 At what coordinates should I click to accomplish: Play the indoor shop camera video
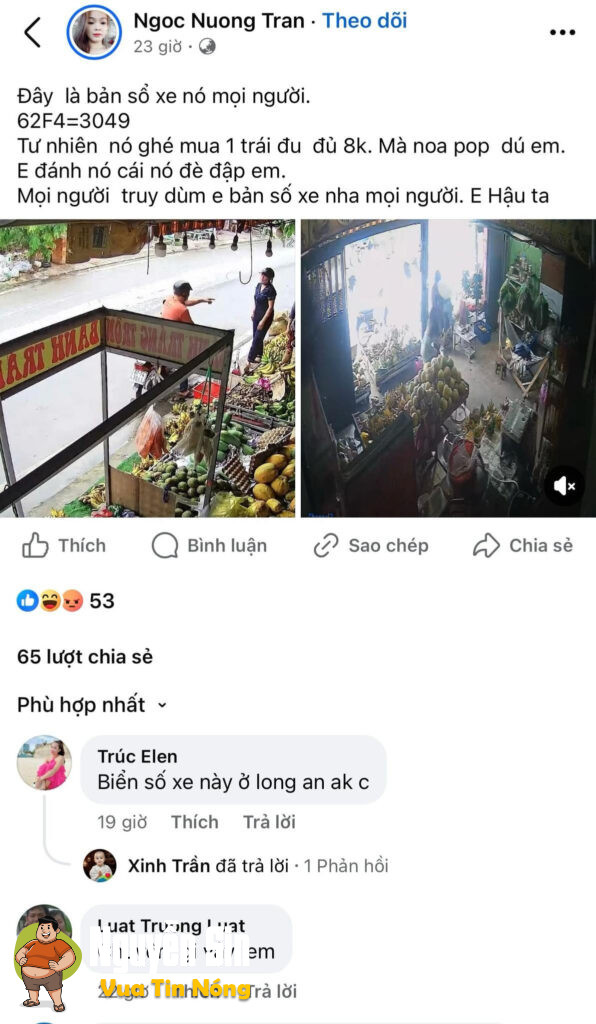click(448, 368)
